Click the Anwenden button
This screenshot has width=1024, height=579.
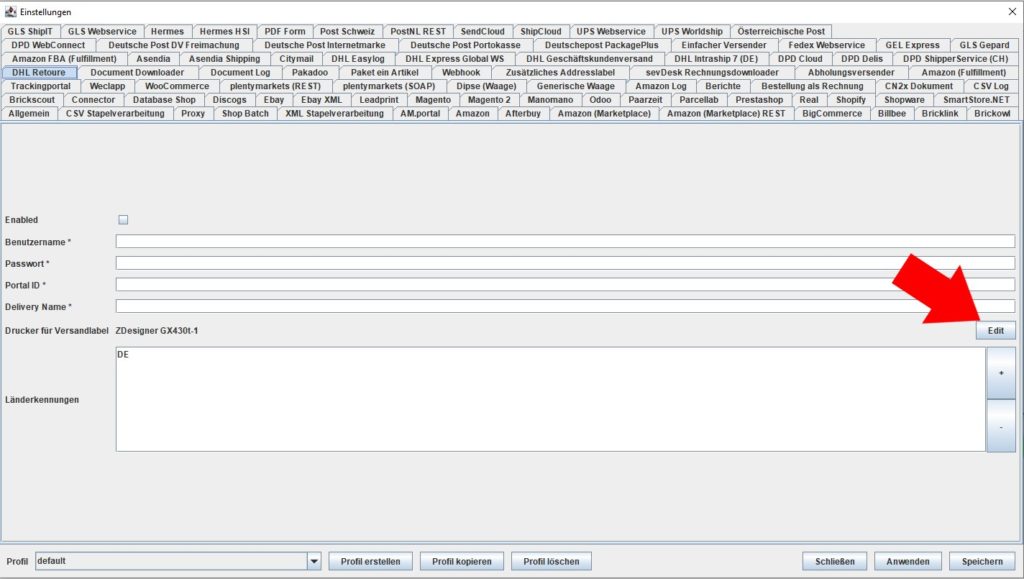(x=908, y=561)
